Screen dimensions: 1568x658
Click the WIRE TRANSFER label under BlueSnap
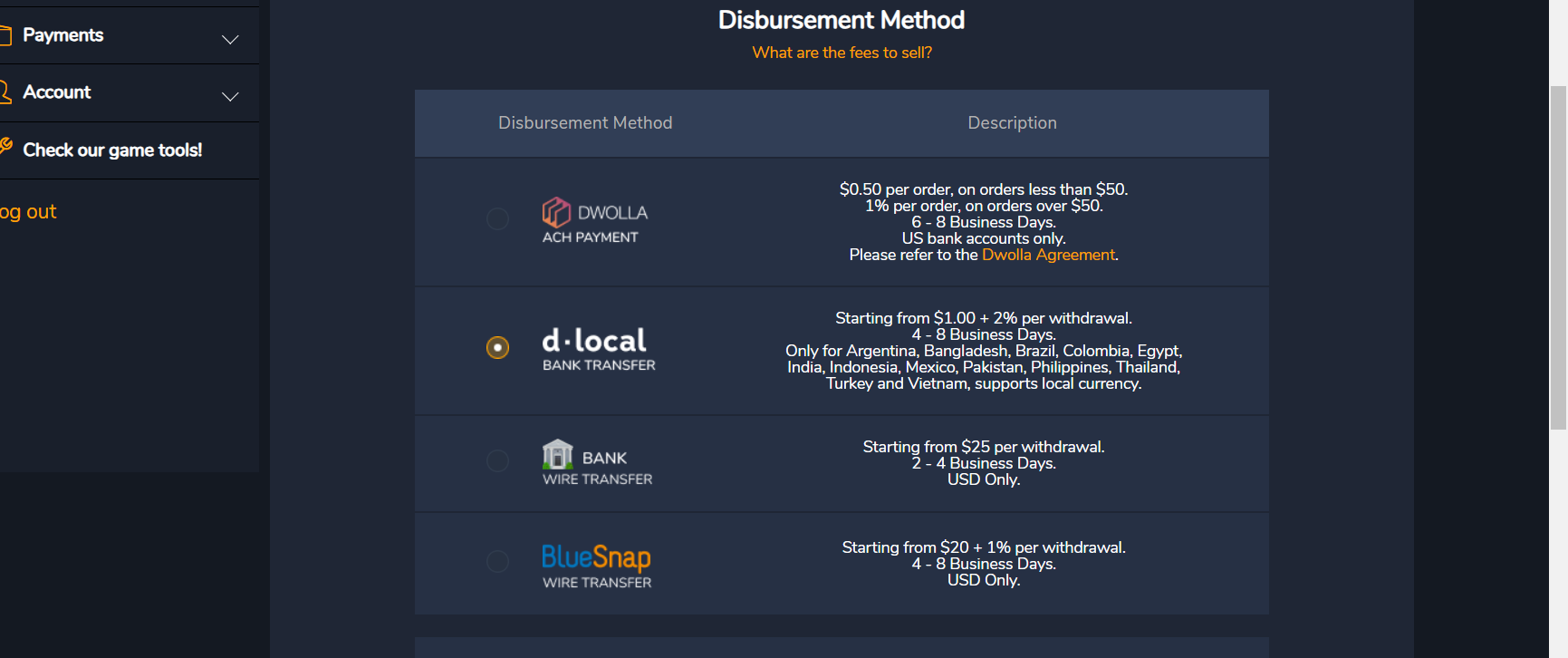(x=597, y=583)
